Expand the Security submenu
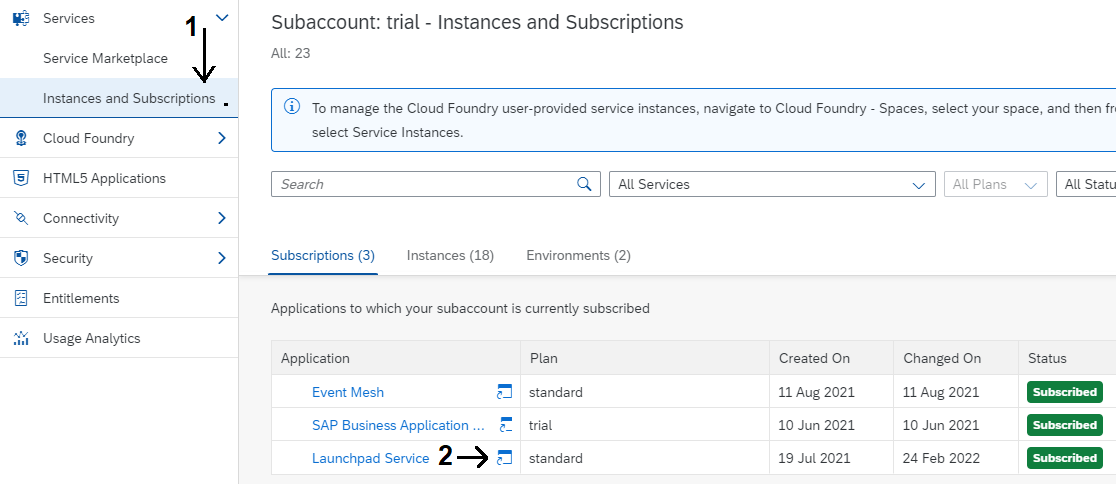 click(222, 258)
